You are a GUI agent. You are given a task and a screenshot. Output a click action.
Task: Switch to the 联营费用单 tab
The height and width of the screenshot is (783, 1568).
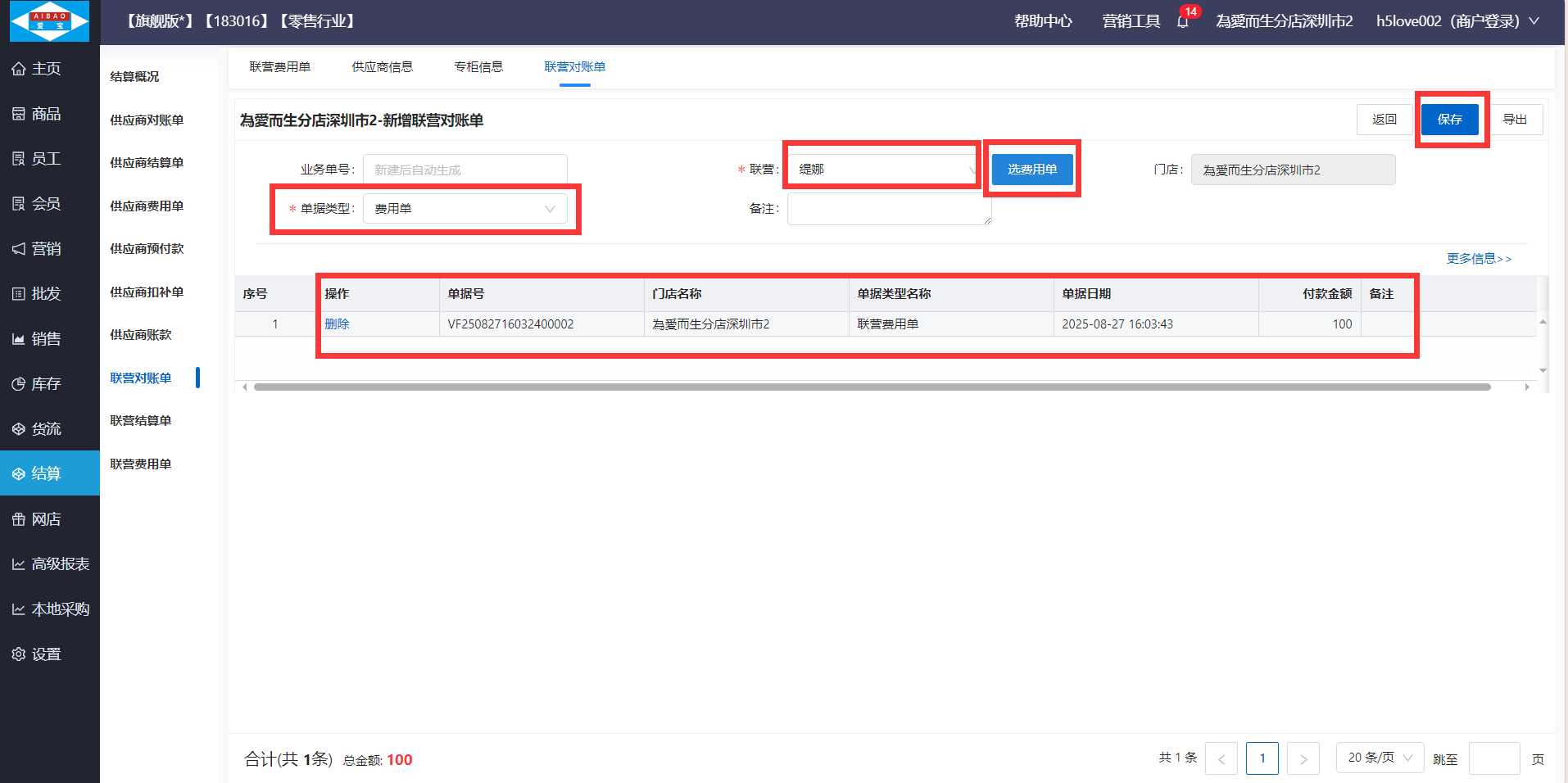280,67
